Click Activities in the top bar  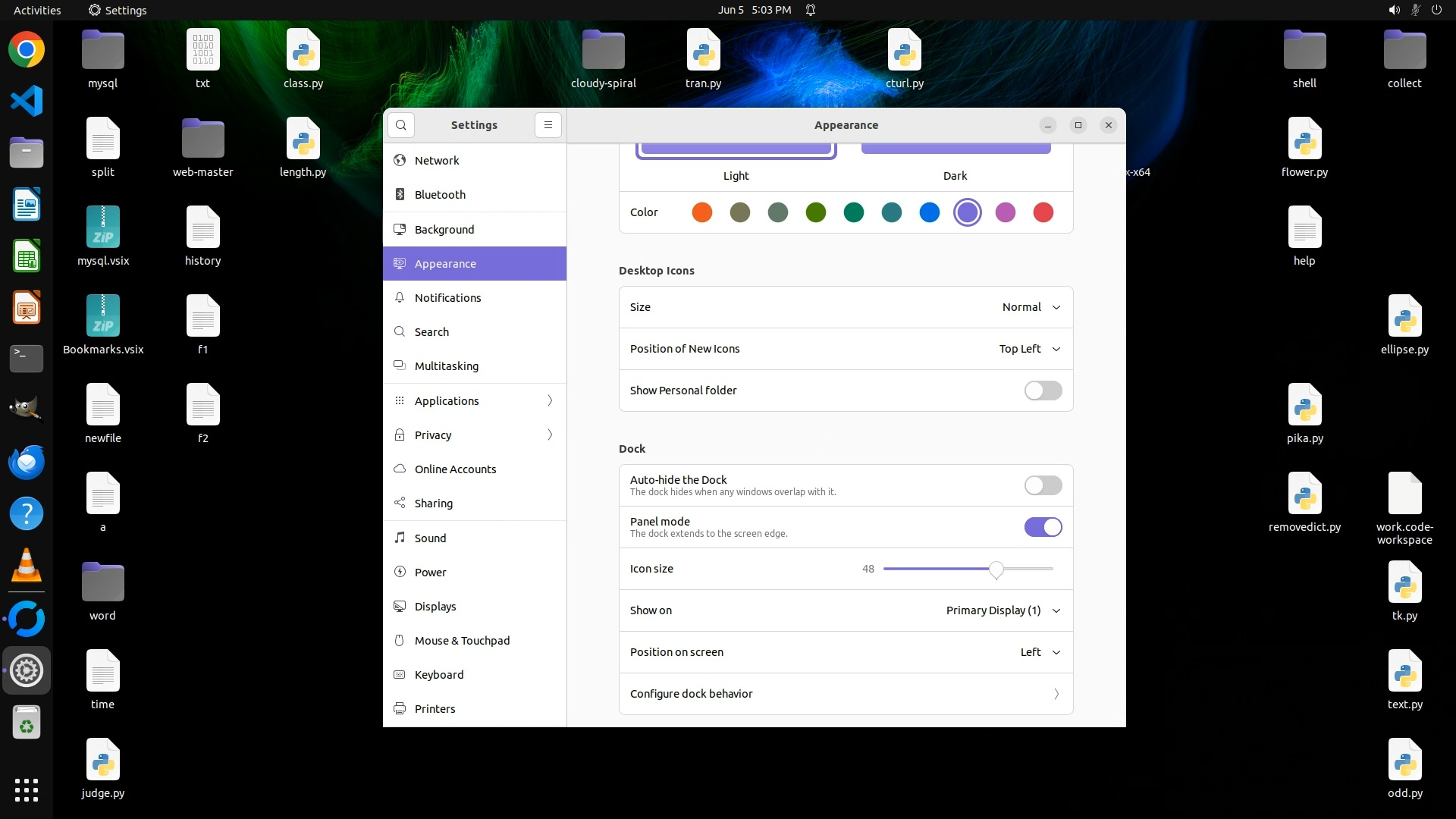coord(37,10)
